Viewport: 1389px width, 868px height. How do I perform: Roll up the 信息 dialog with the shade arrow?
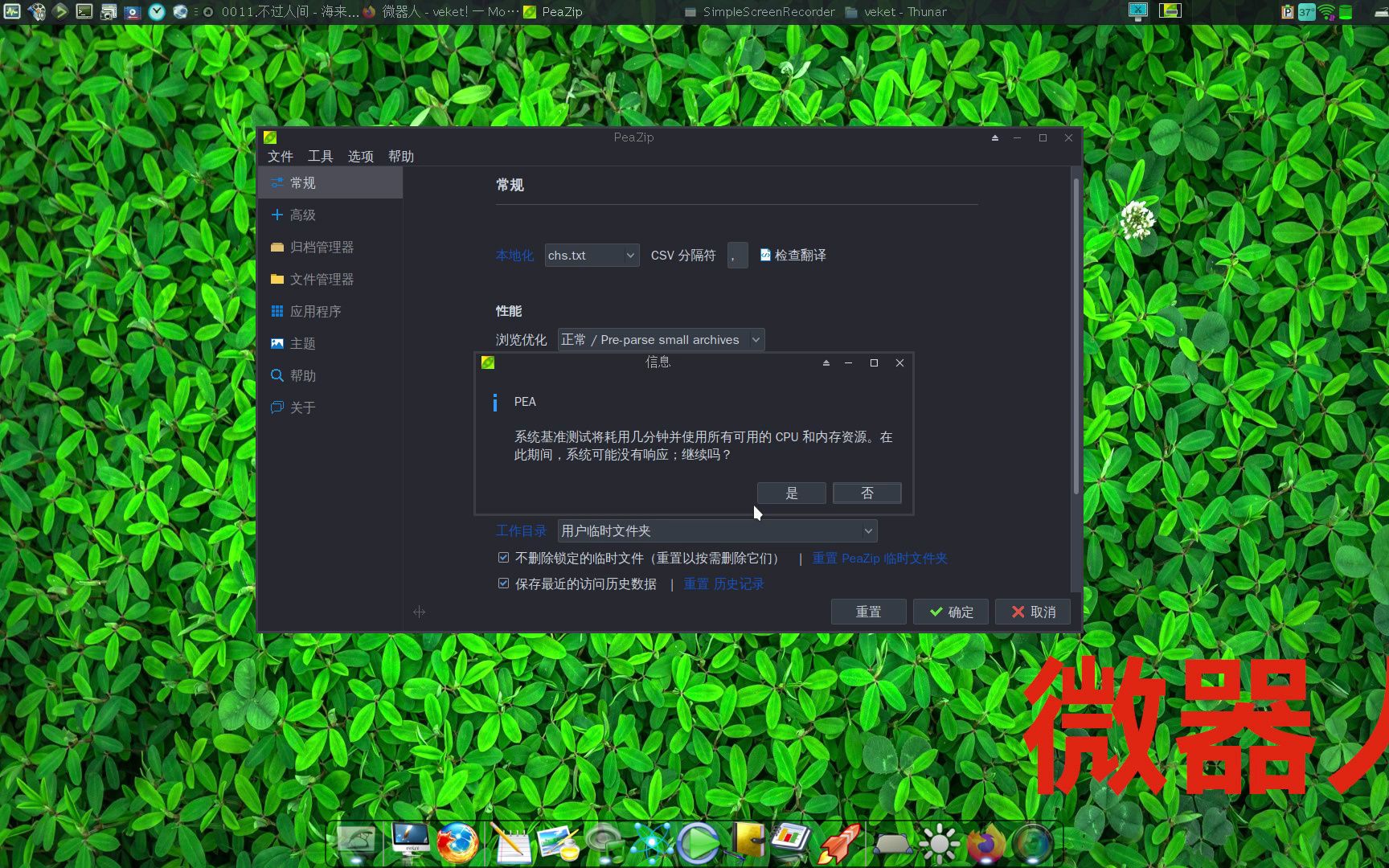coord(826,363)
